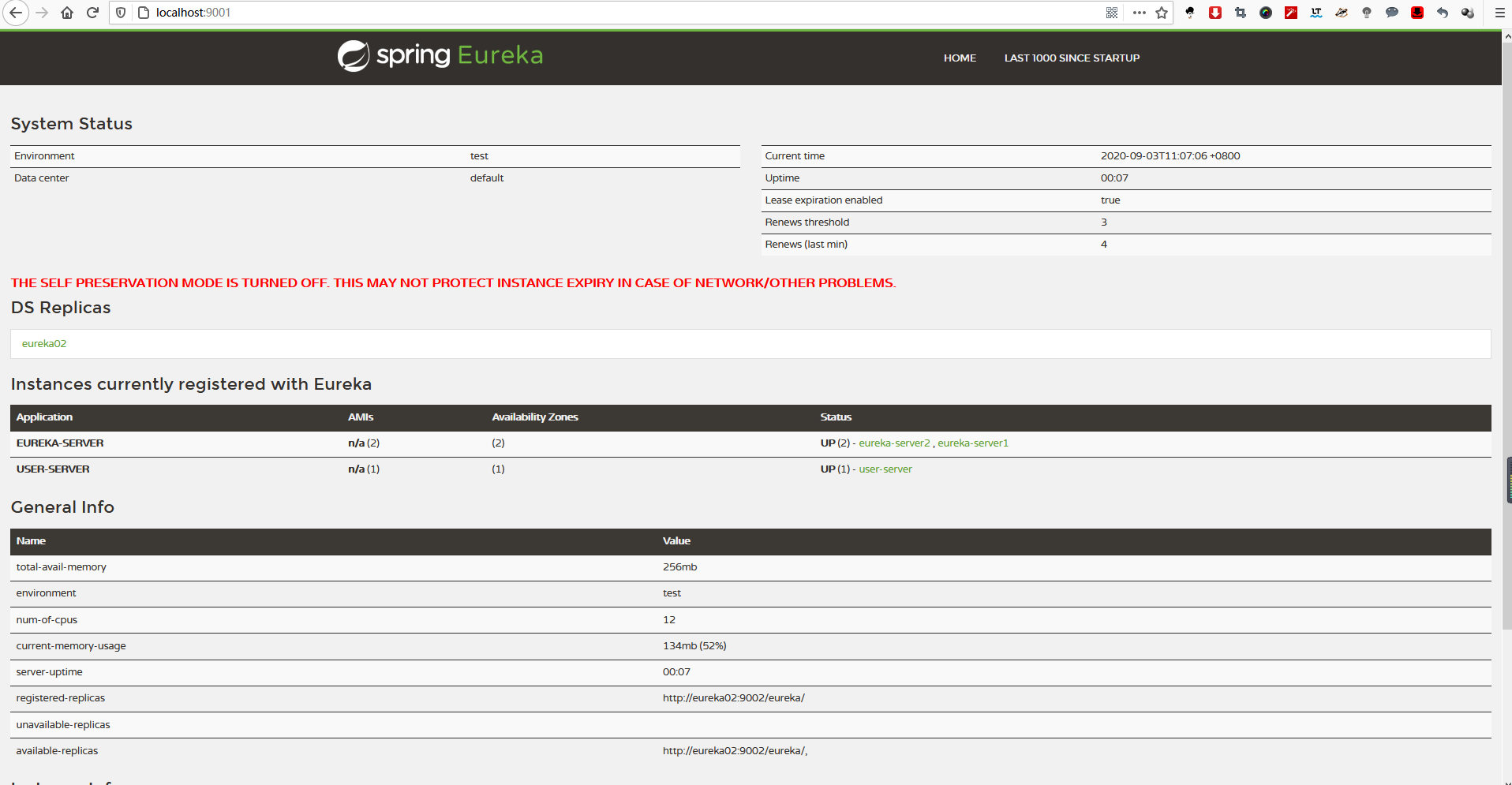Click the tracking protection shield icon
This screenshot has width=1512, height=785.
(x=121, y=13)
